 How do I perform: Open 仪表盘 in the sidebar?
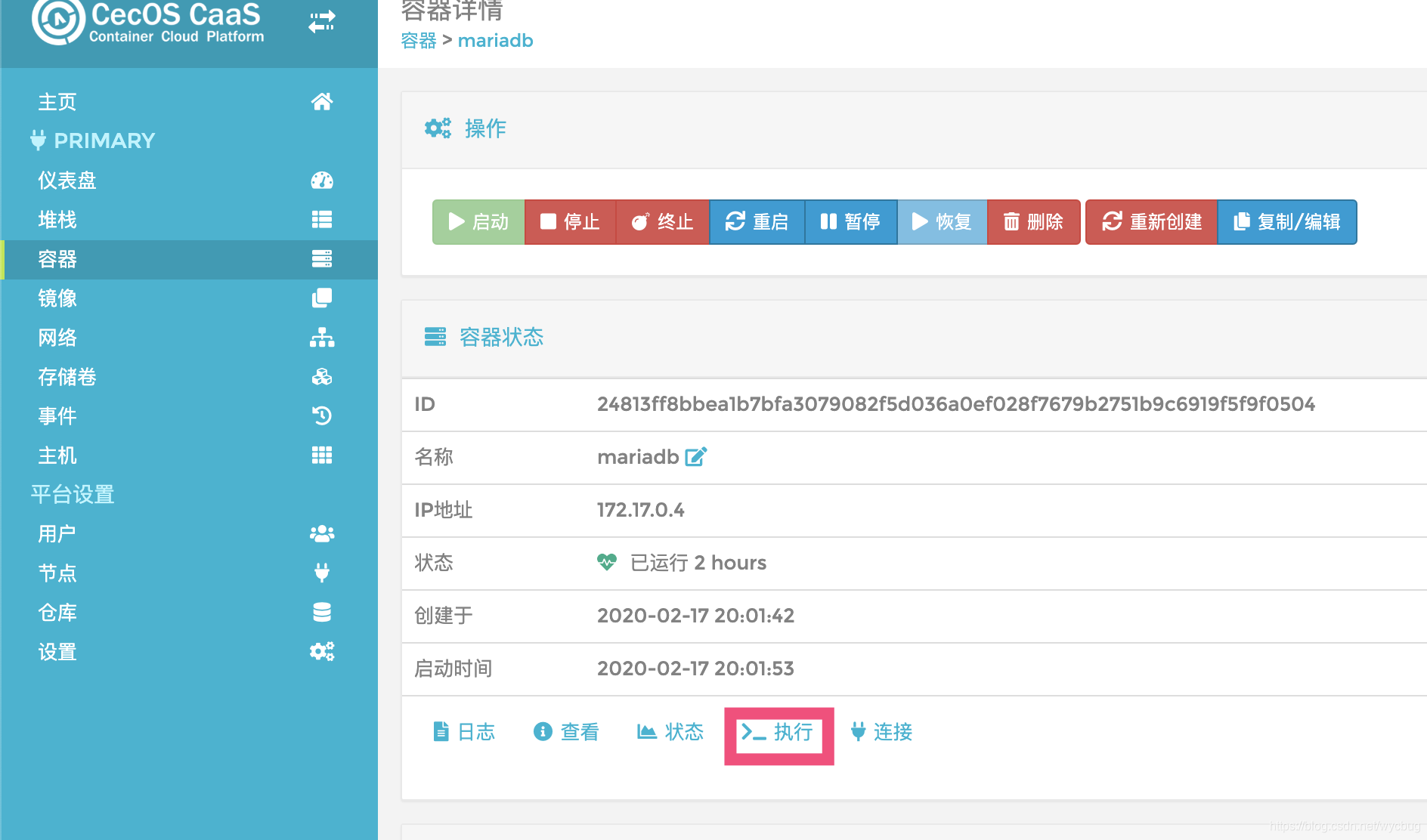click(x=189, y=180)
